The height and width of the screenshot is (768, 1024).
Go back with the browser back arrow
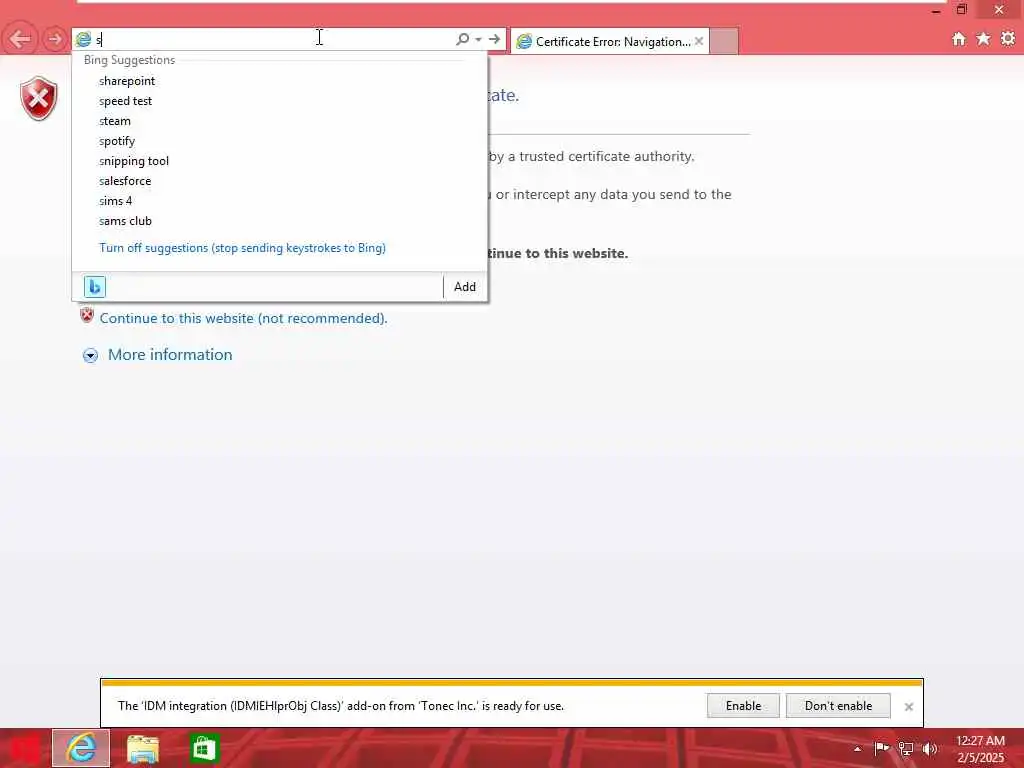click(20, 39)
